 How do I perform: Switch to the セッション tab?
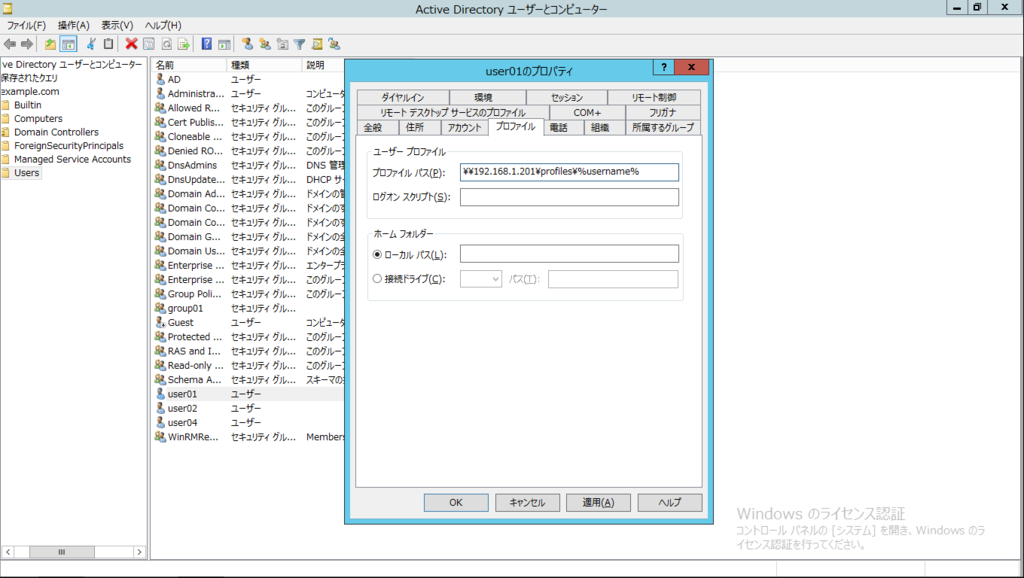pos(566,97)
